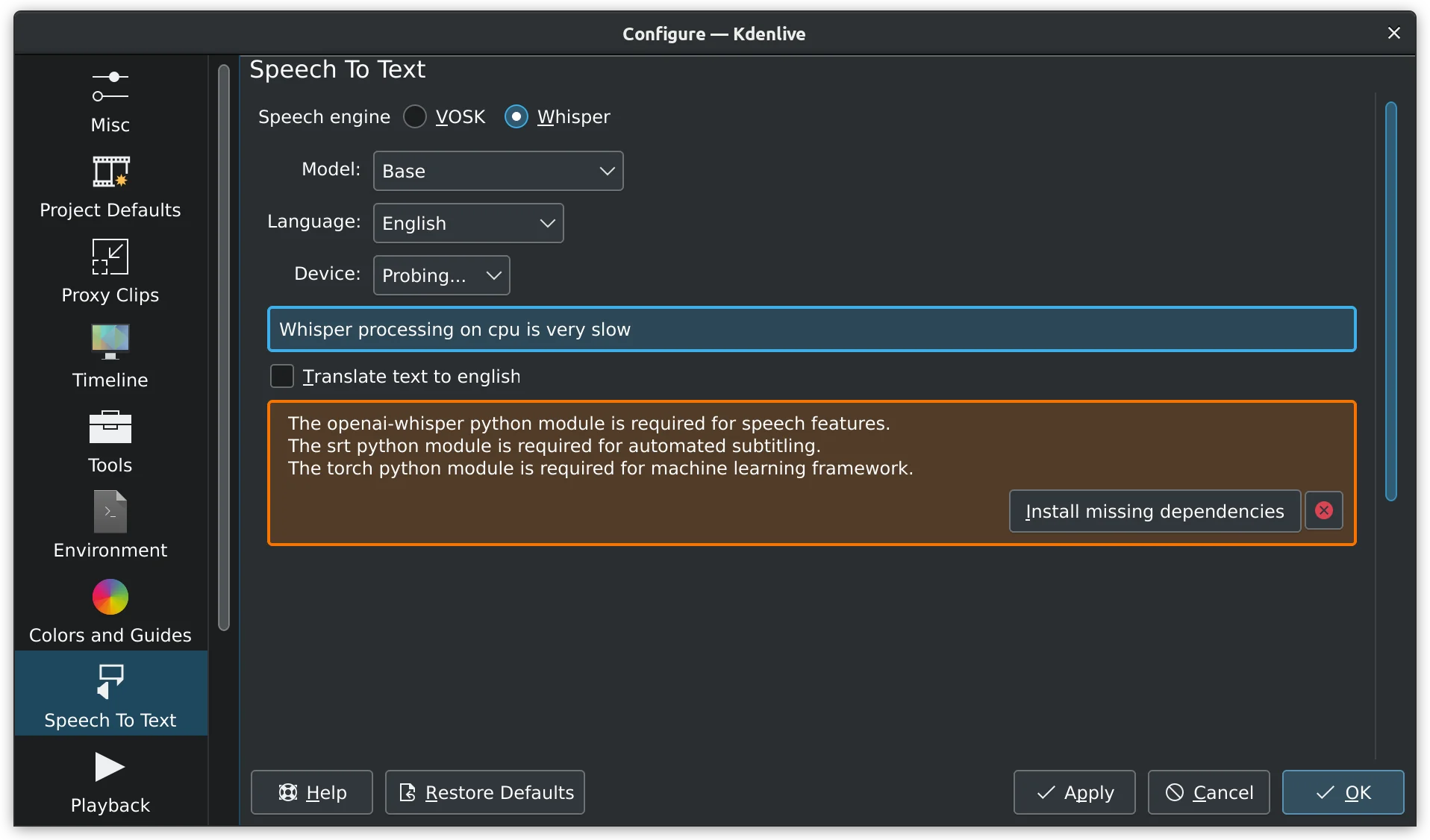Click the Speech To Text page heading
Viewport: 1430px width, 840px height.
pyautogui.click(x=337, y=69)
